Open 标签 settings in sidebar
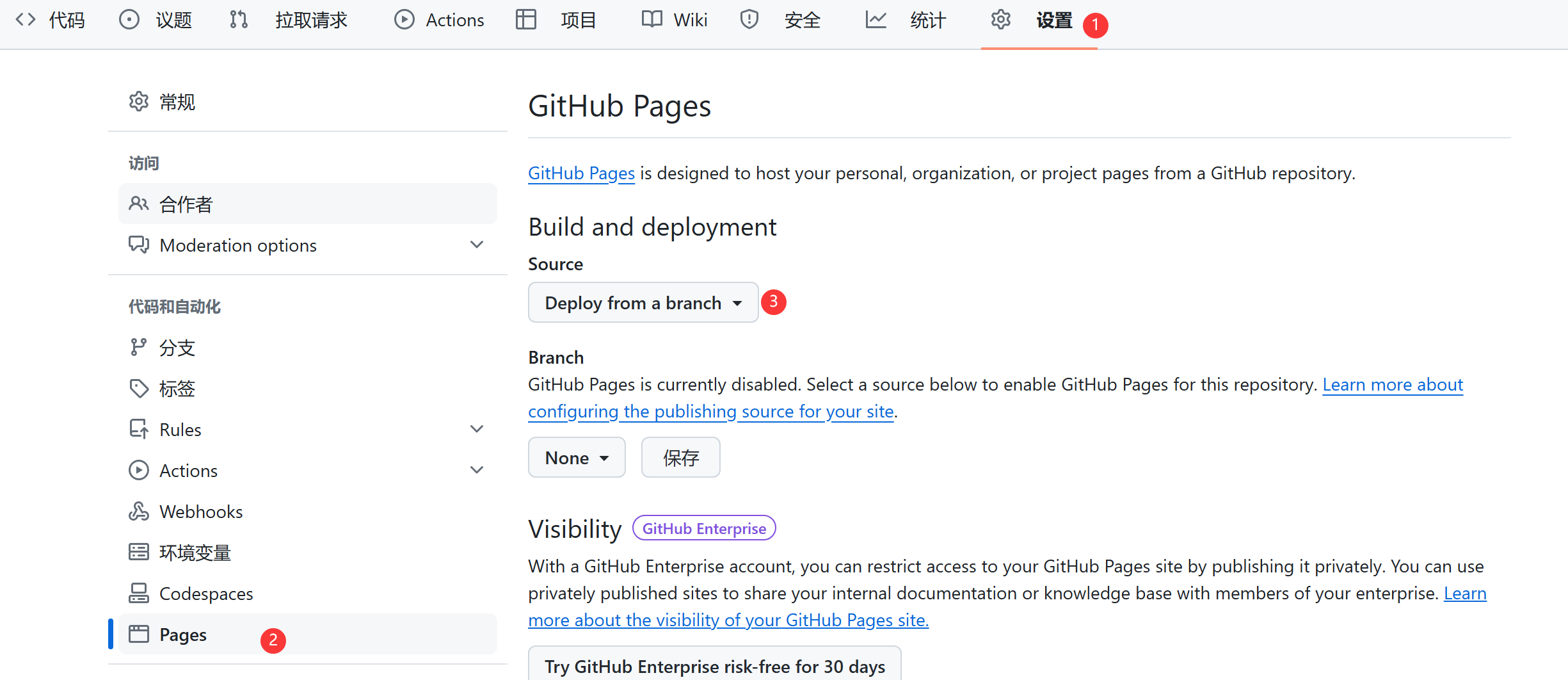The image size is (1568, 680). (x=308, y=388)
